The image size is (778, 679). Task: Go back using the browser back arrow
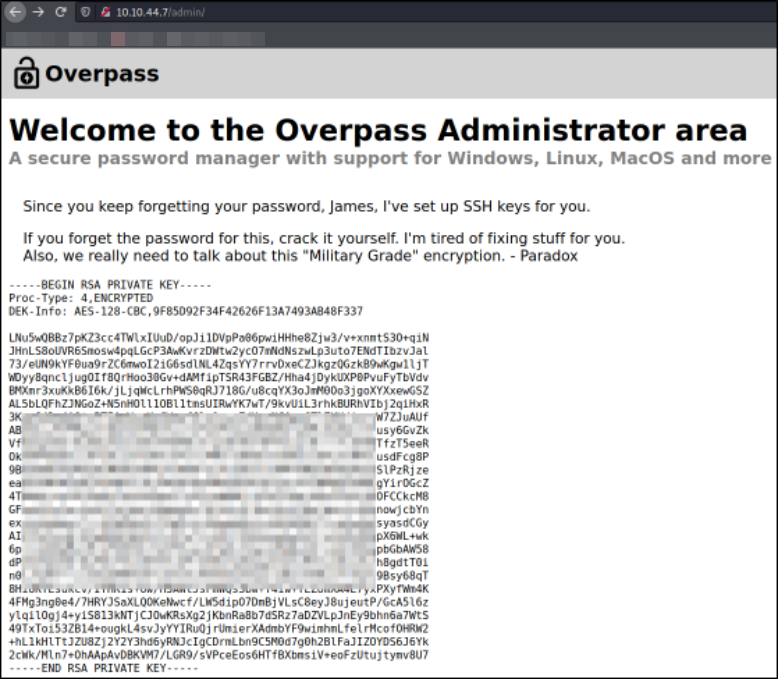tap(15, 12)
